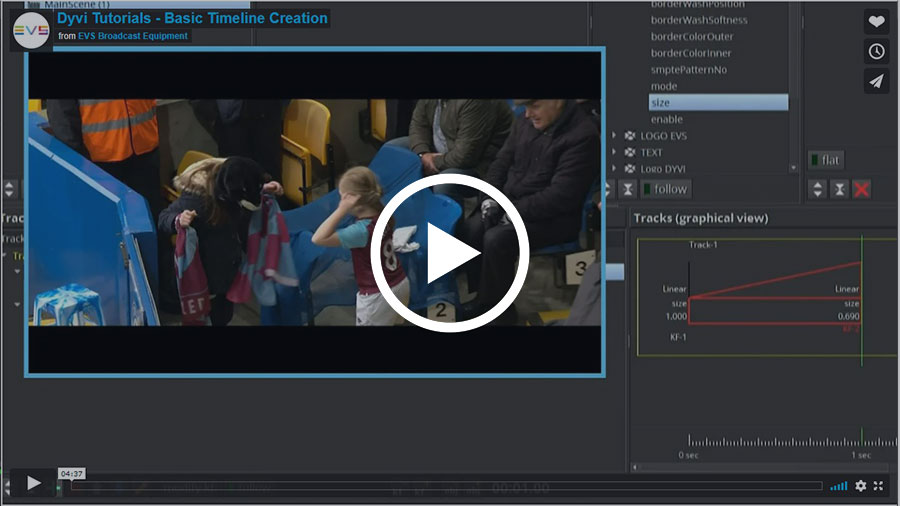This screenshot has width=900, height=506.
Task: Click the up/down arrows stepper at far left edge
Action: (9, 189)
